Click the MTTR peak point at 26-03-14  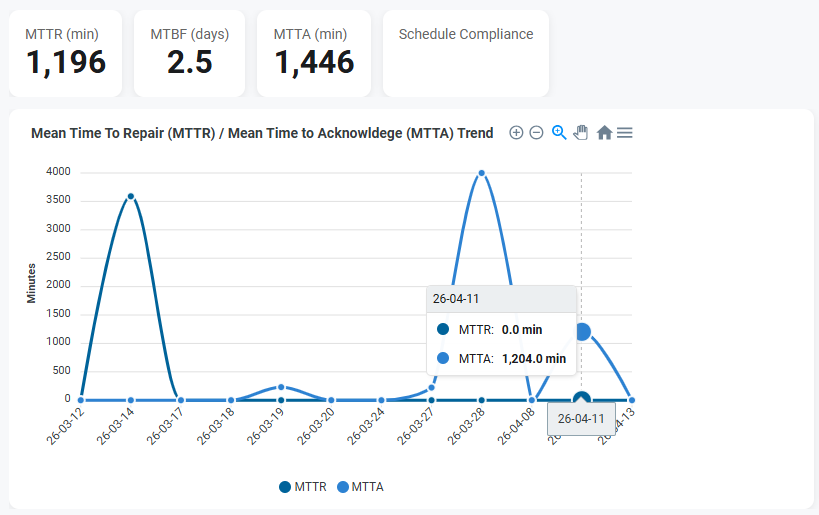131,197
